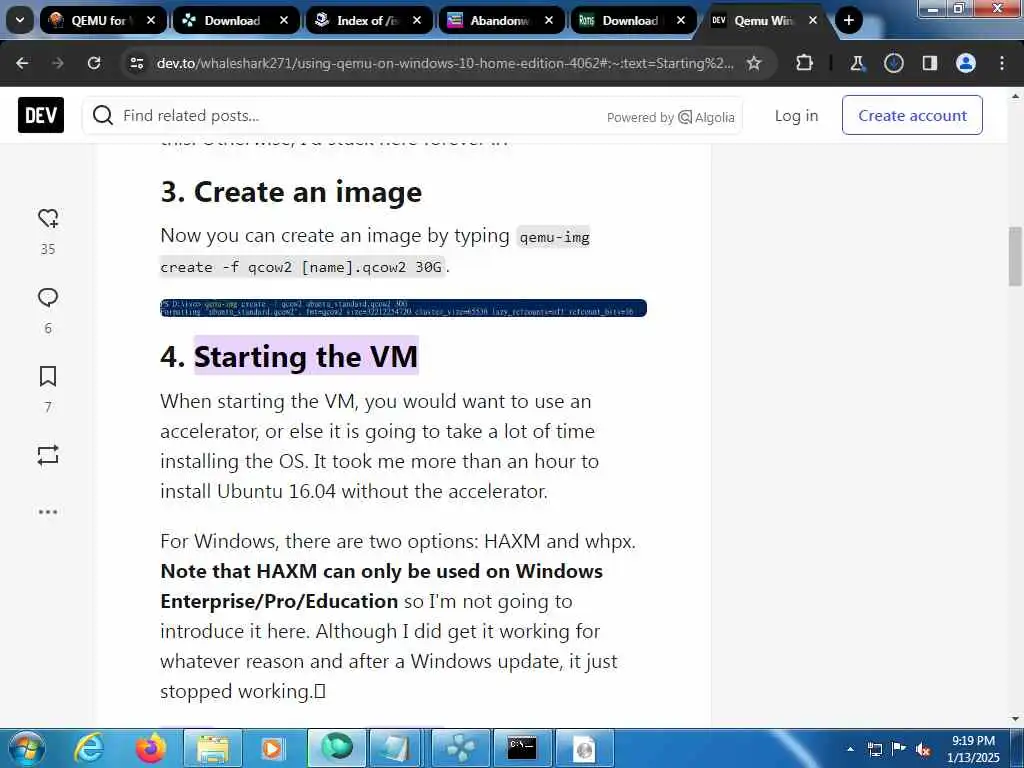Click the muted volume tray icon
This screenshot has height=768, width=1024.
point(923,749)
